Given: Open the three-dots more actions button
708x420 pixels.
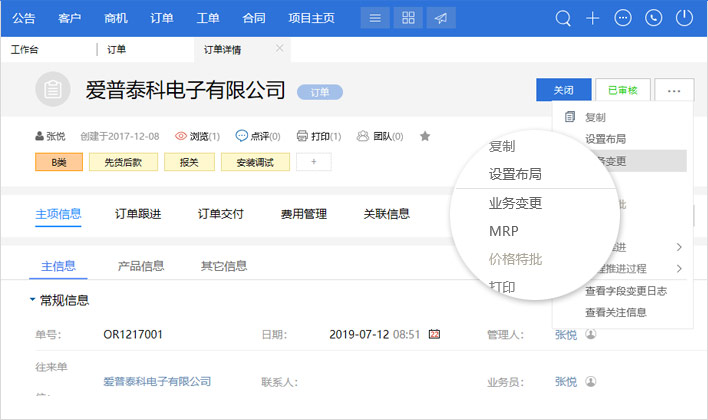Looking at the screenshot, I should (674, 90).
